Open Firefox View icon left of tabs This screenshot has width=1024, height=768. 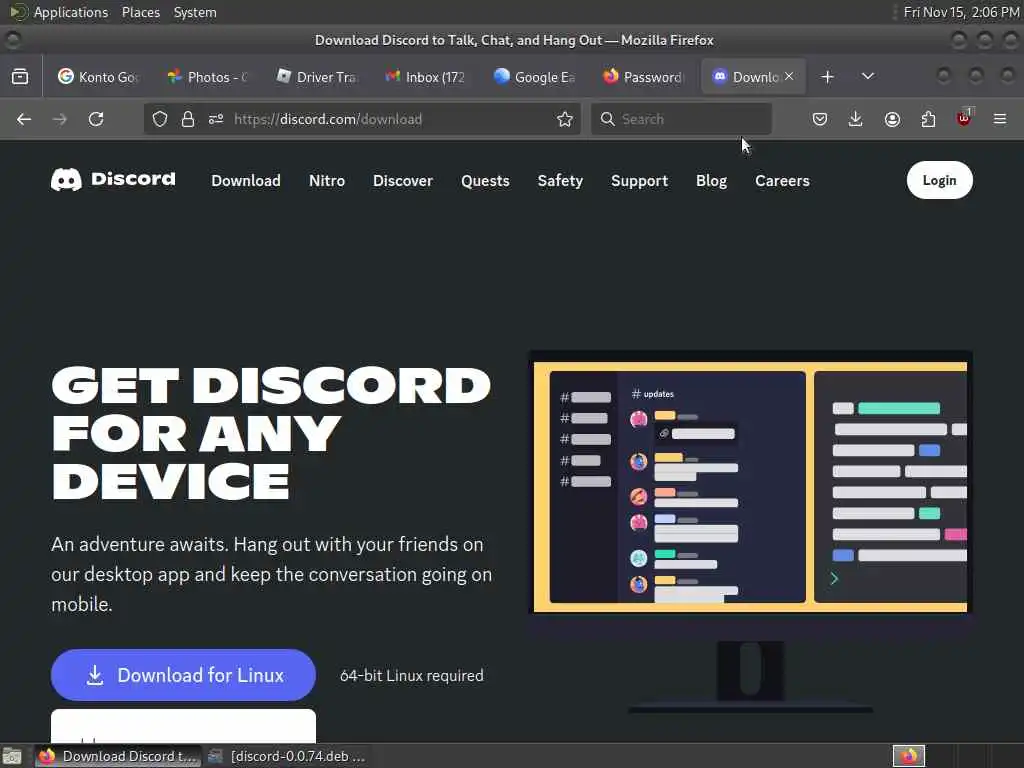[20, 76]
